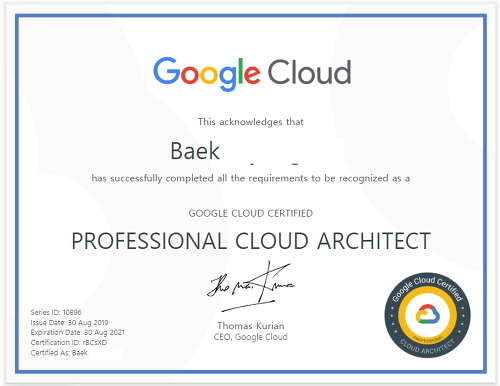Click the 'GOOGLE CLOUD CERTIFIED' heading
The image size is (500, 386).
[x=251, y=213]
